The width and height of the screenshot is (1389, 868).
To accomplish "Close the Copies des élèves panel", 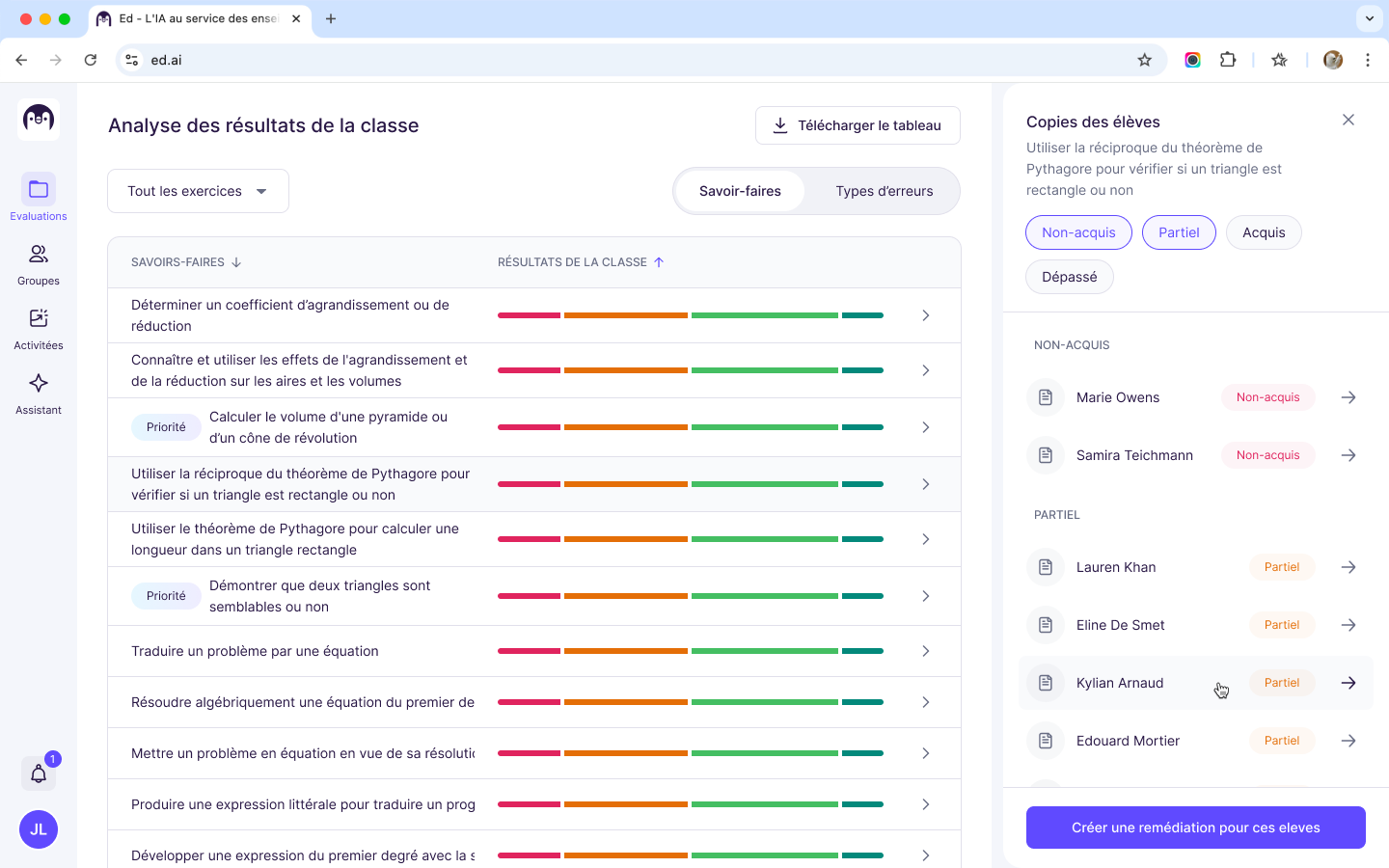I will 1348,121.
